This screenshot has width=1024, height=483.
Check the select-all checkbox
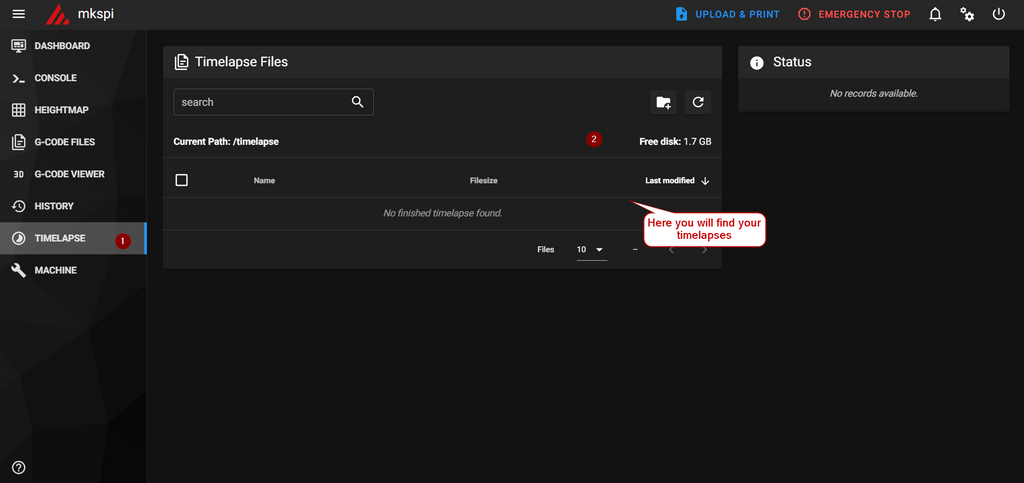[182, 180]
